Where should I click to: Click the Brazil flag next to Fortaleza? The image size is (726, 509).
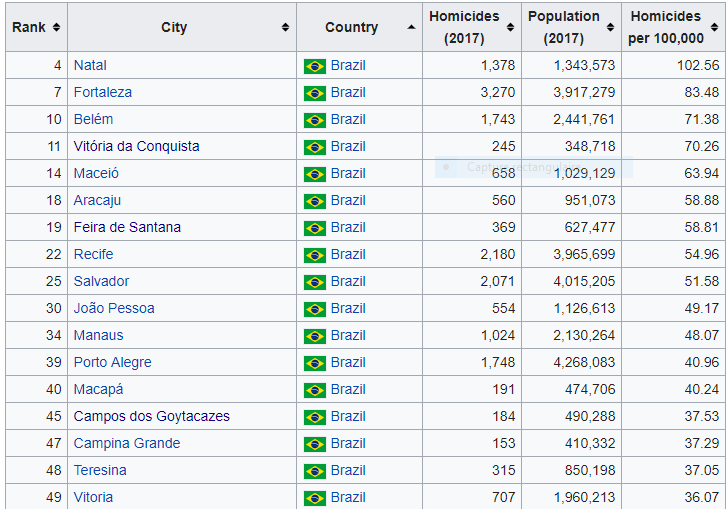(x=315, y=93)
